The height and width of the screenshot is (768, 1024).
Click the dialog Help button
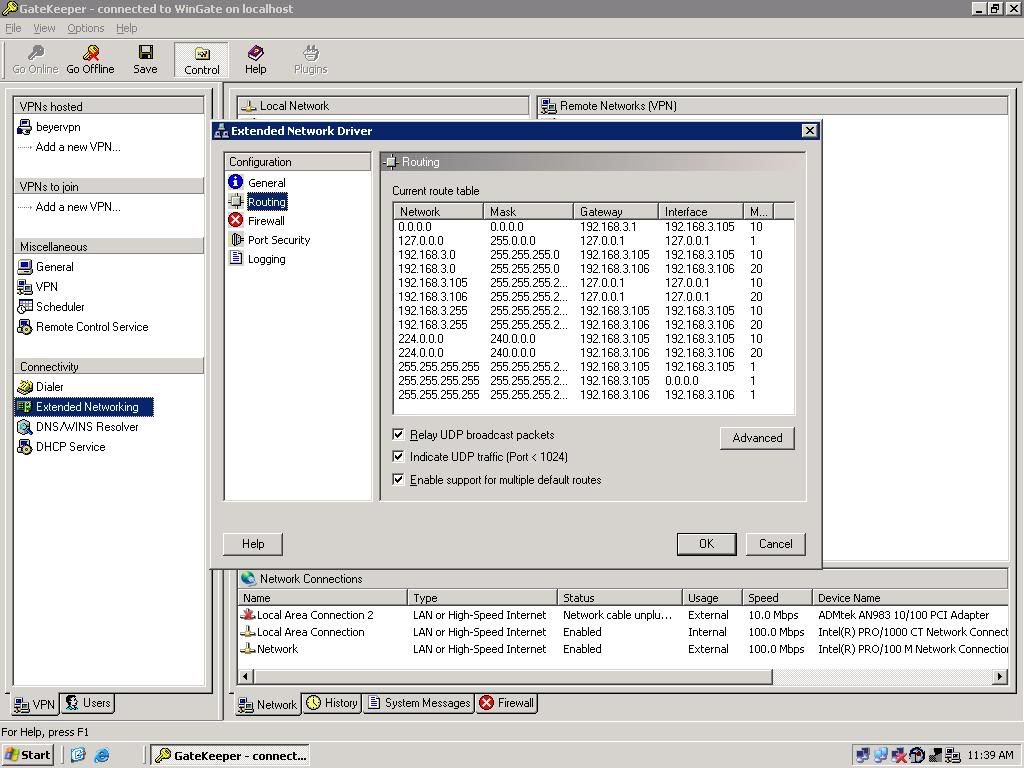253,544
